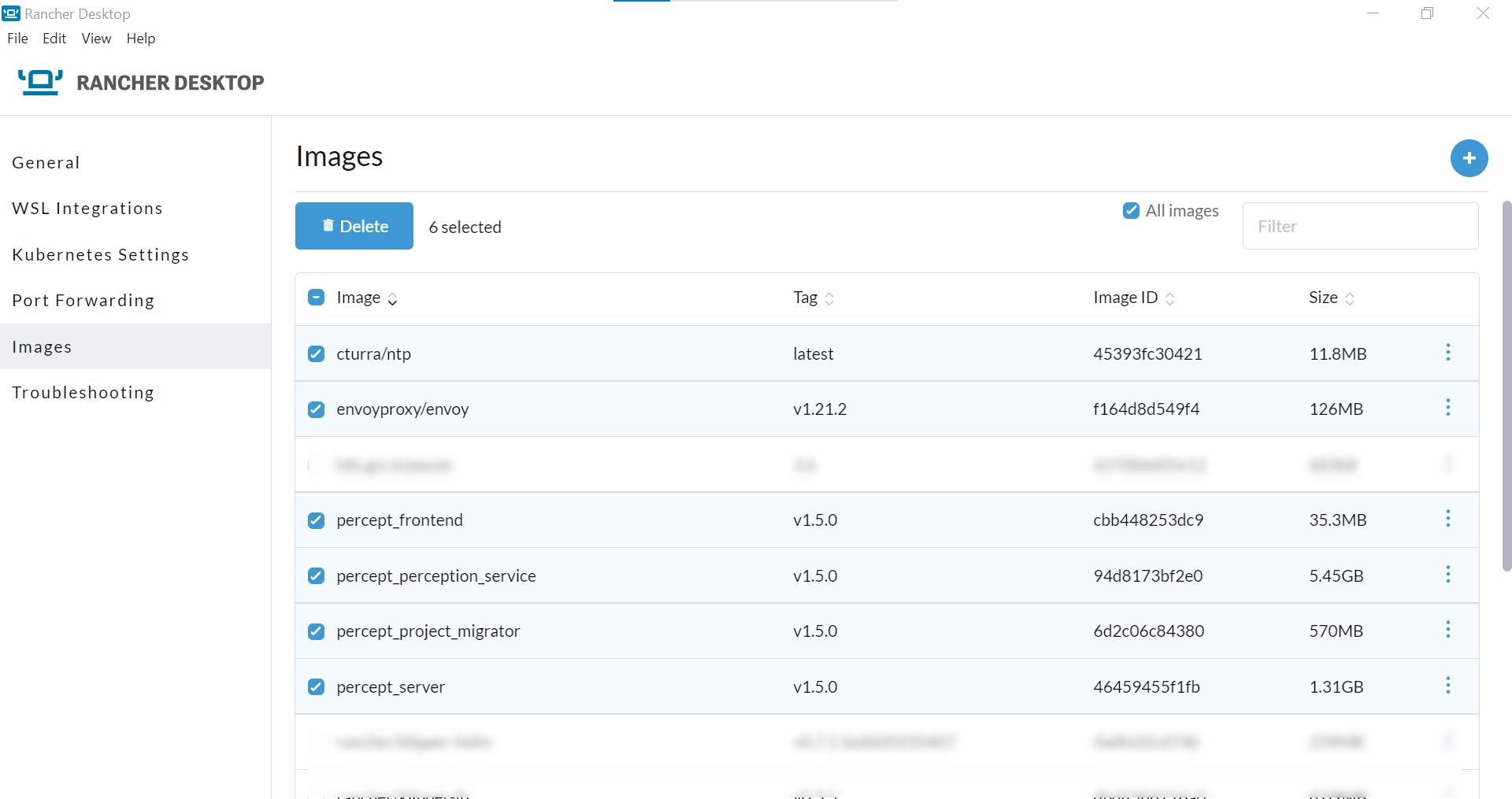Click the cturra/ntp image name
1512x799 pixels.
373,354
